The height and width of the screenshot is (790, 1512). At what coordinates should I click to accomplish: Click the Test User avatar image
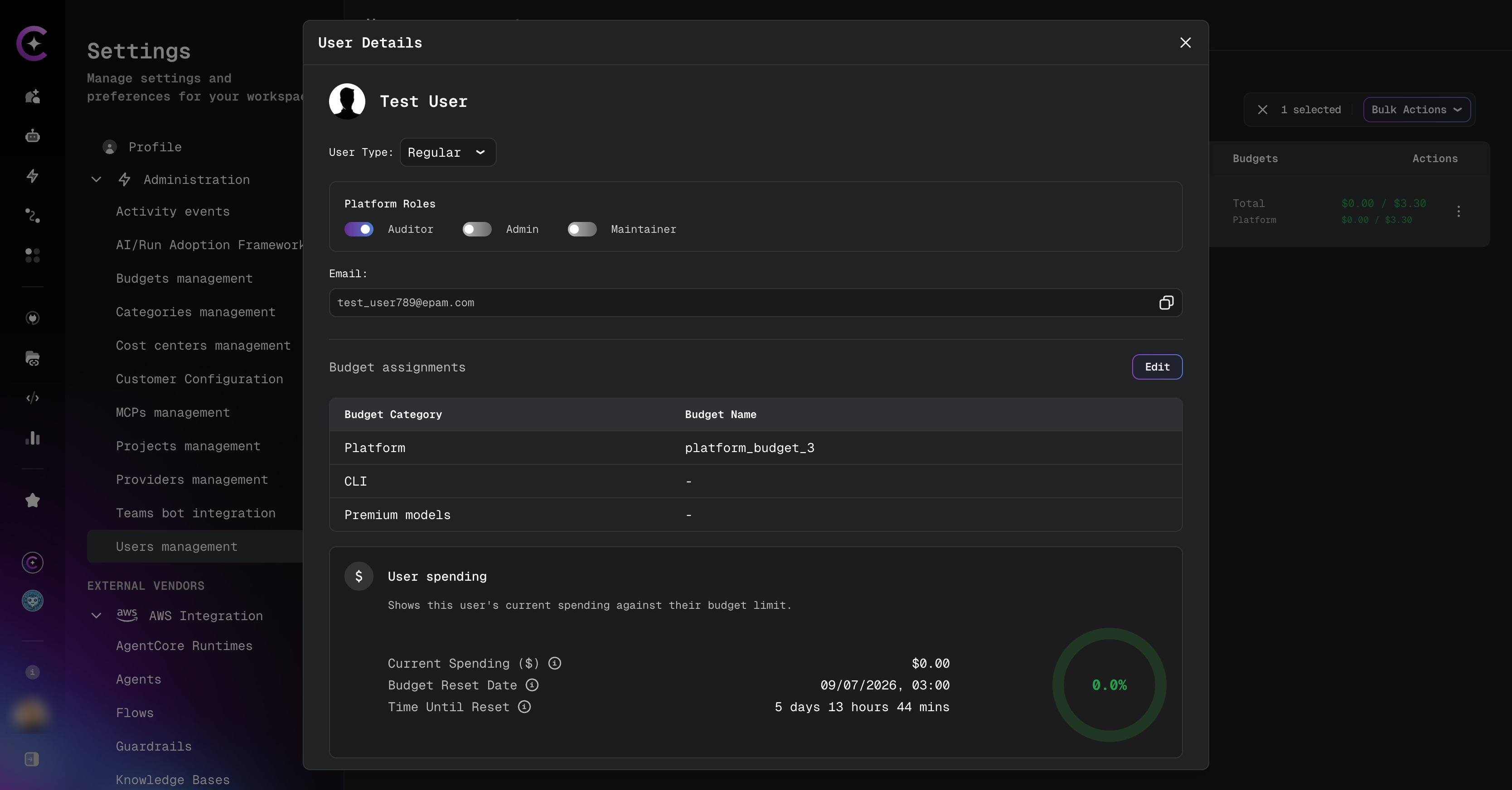click(x=347, y=101)
